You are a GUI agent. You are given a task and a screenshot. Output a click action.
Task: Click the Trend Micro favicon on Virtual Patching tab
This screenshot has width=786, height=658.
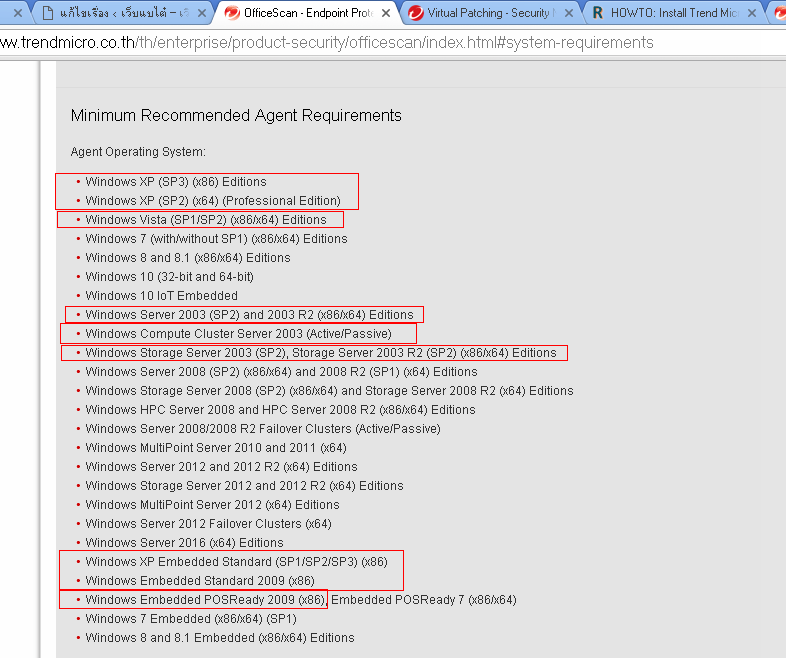point(415,13)
